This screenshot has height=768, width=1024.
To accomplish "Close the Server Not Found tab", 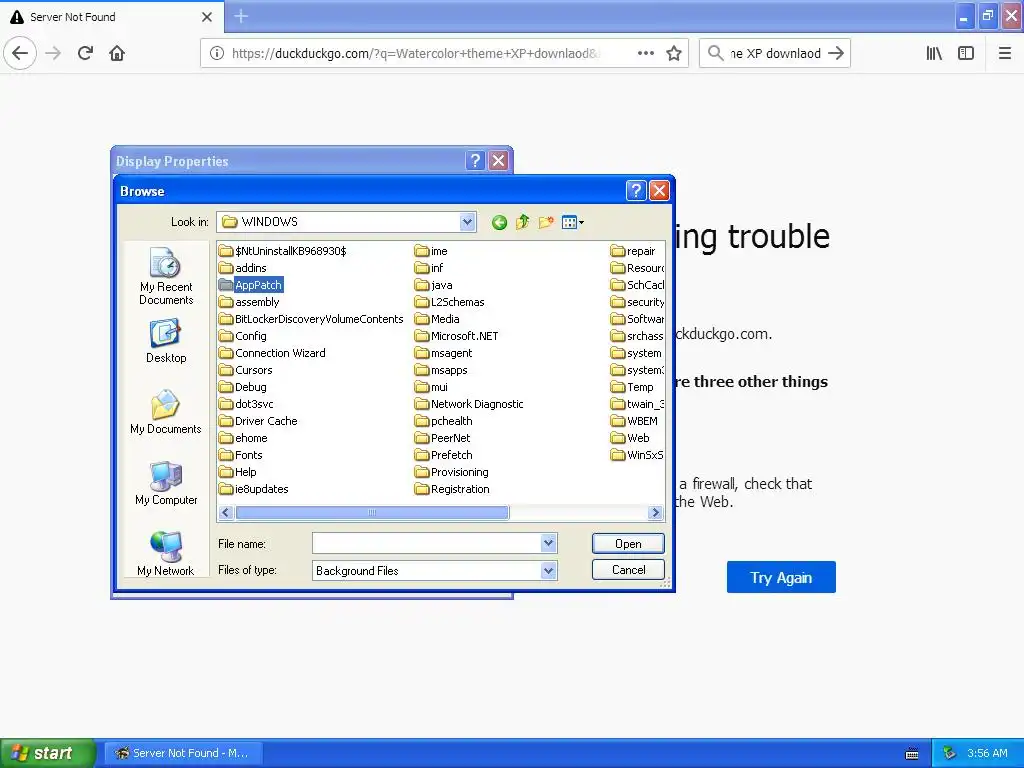I will click(x=207, y=17).
